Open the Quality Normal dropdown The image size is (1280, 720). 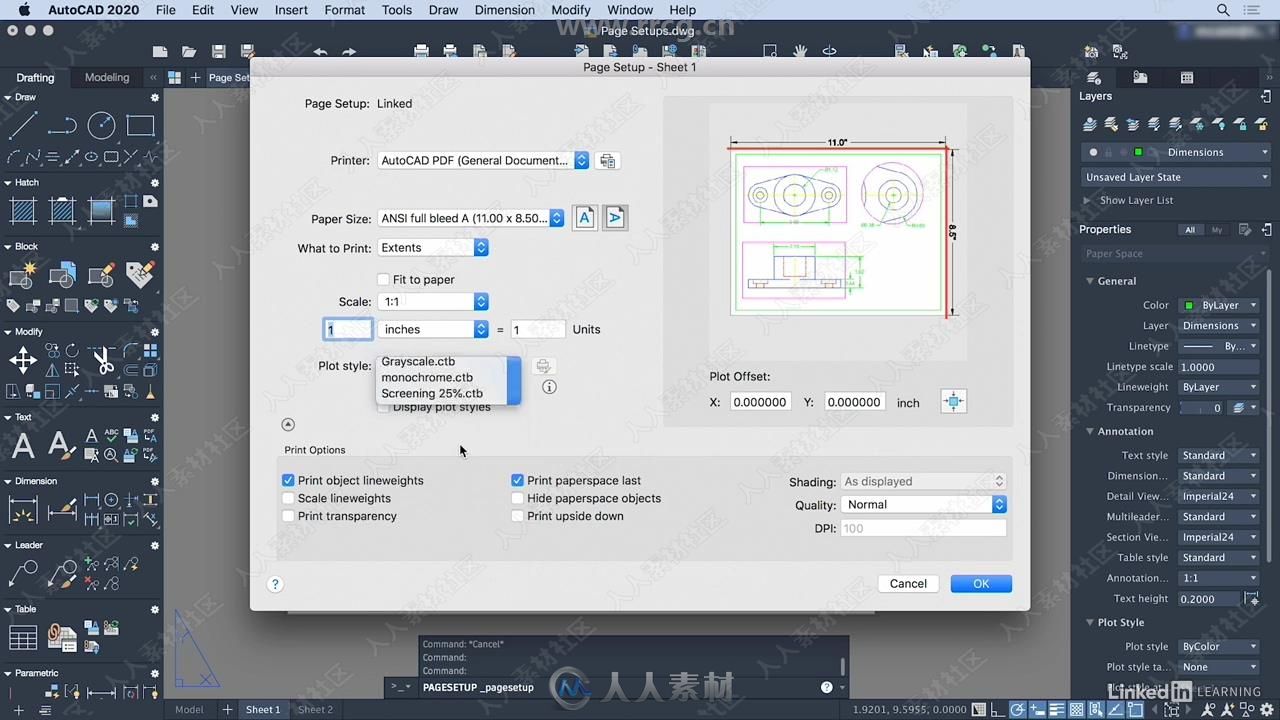coord(923,505)
